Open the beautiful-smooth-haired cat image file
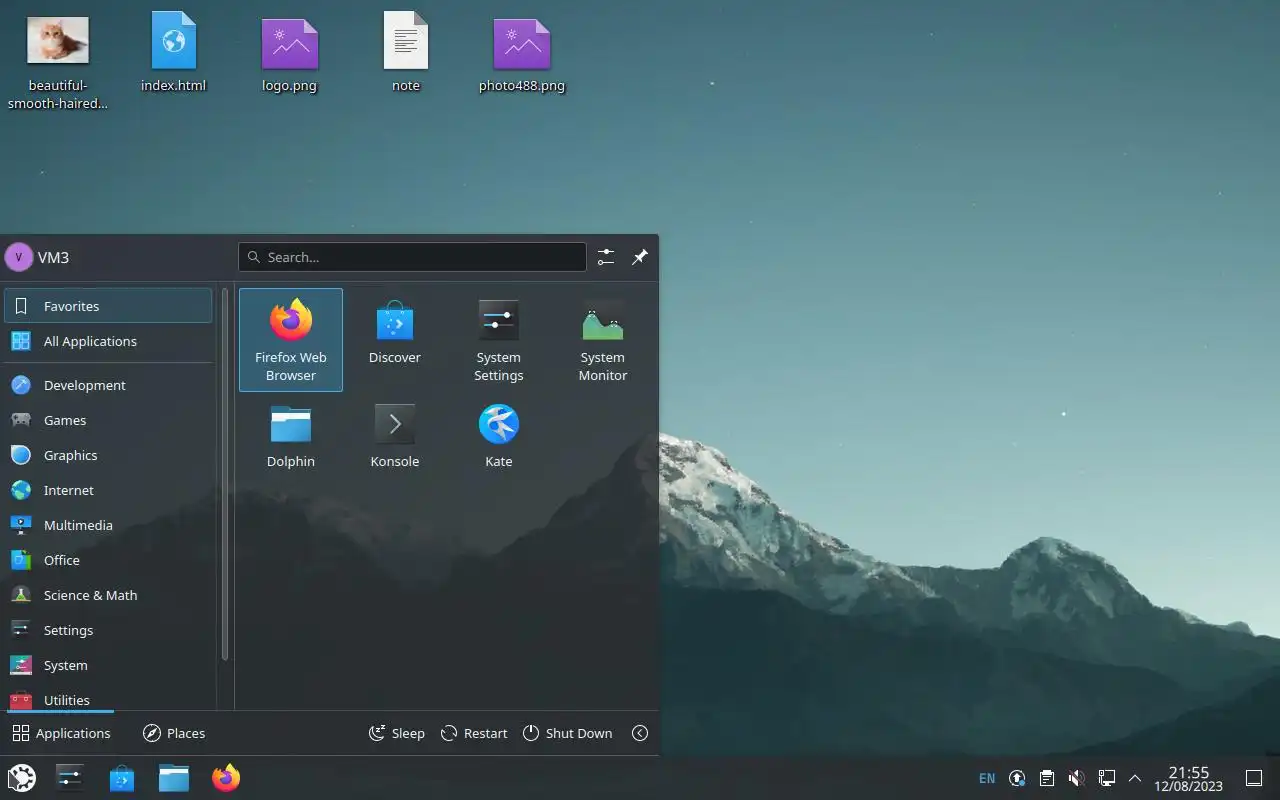Image resolution: width=1280 pixels, height=800 pixels. tap(58, 62)
